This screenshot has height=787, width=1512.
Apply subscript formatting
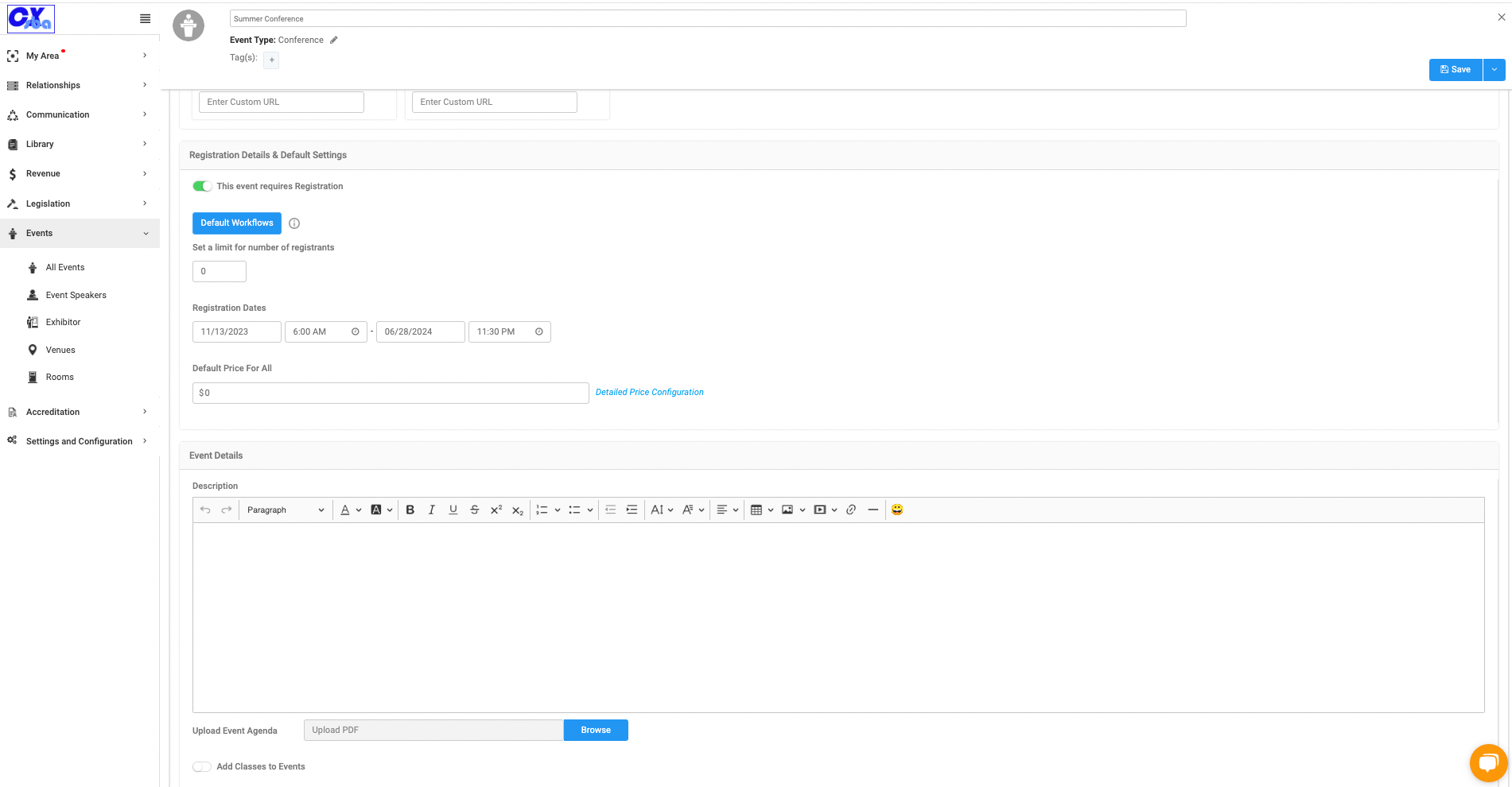coord(518,510)
